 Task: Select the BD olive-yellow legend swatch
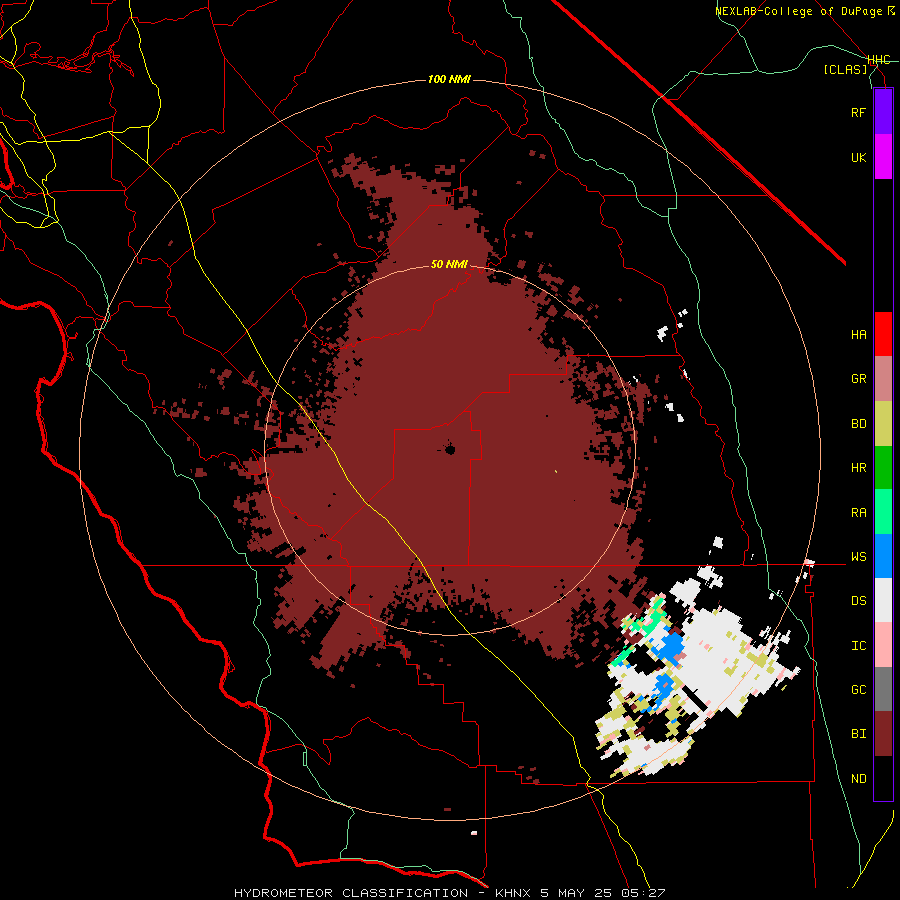click(x=883, y=424)
